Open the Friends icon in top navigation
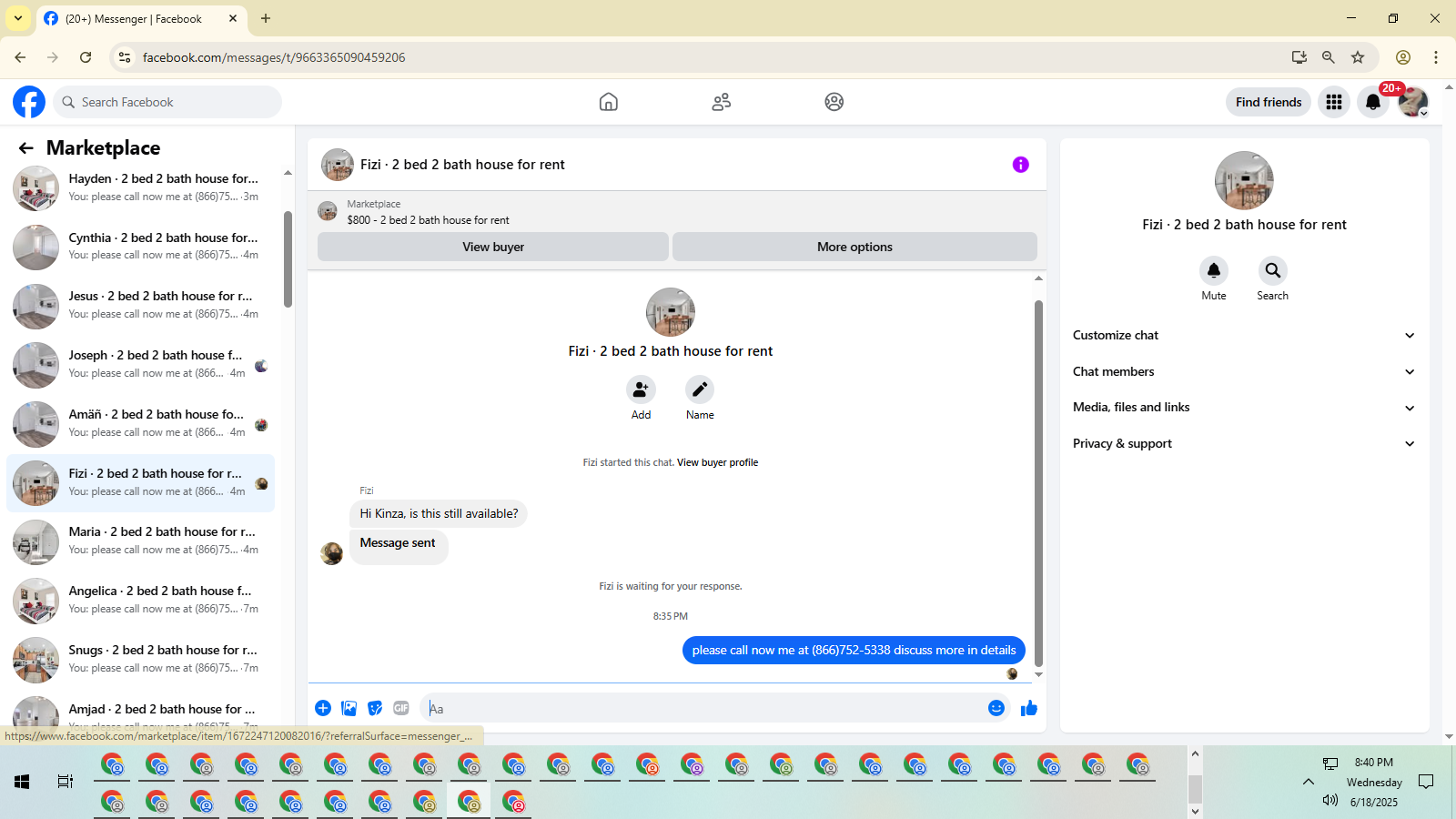Image resolution: width=1456 pixels, height=819 pixels. click(722, 102)
